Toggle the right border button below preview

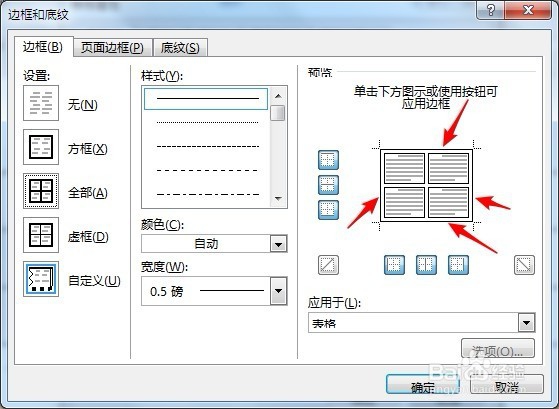click(458, 265)
